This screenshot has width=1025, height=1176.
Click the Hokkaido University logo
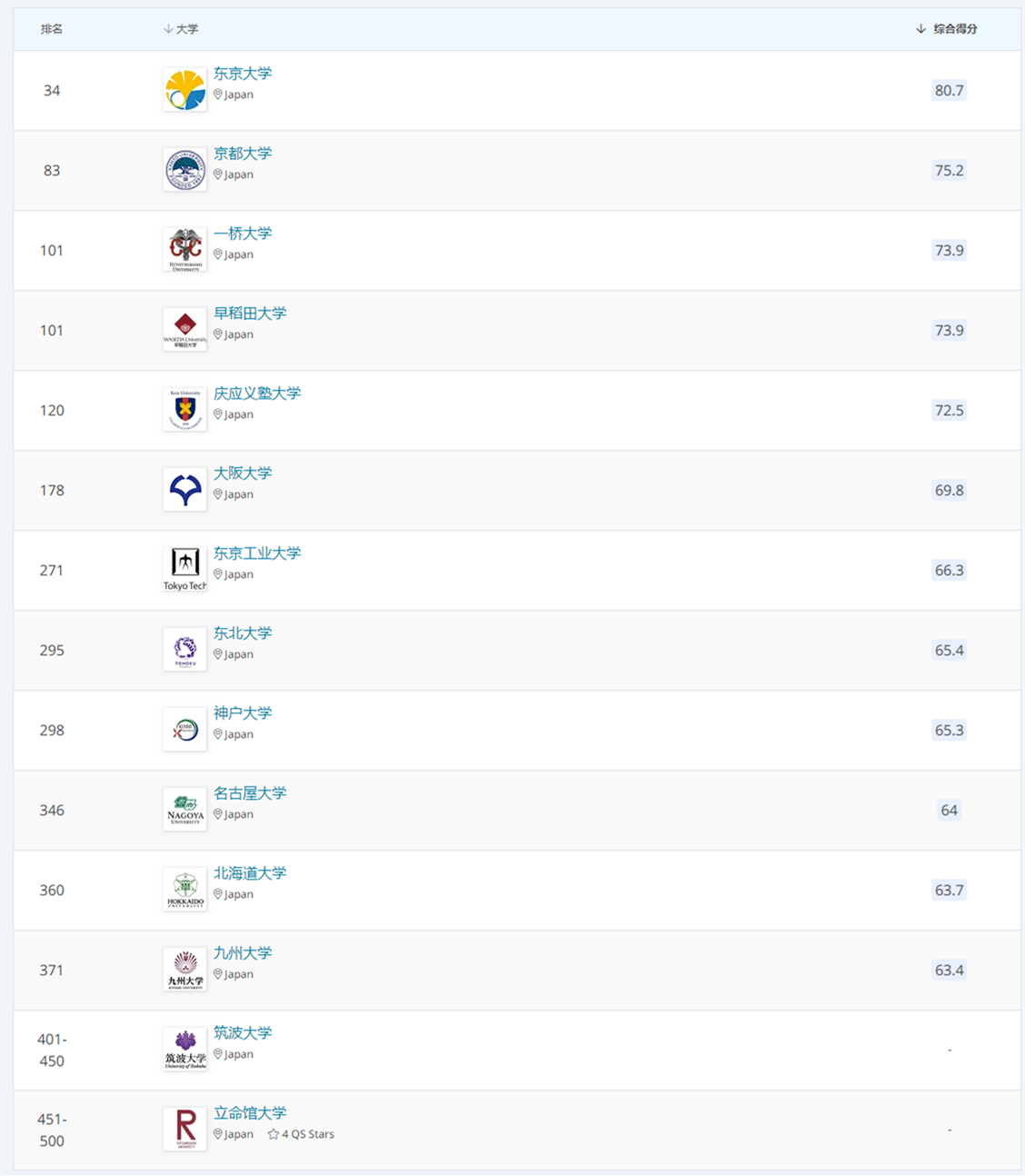[x=185, y=890]
